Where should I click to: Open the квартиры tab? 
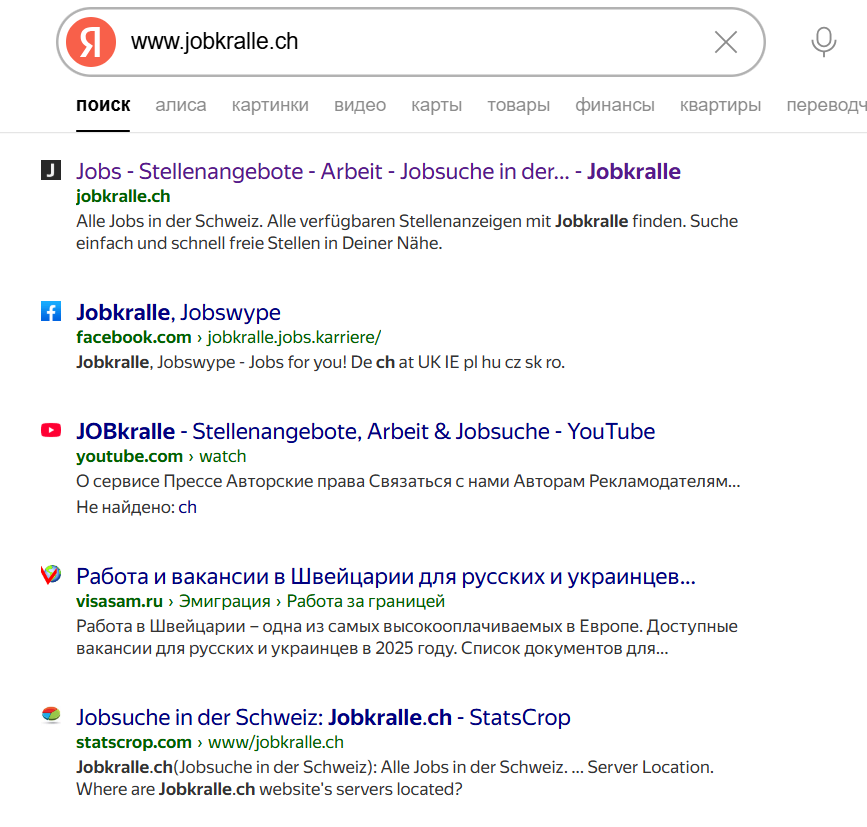click(720, 105)
